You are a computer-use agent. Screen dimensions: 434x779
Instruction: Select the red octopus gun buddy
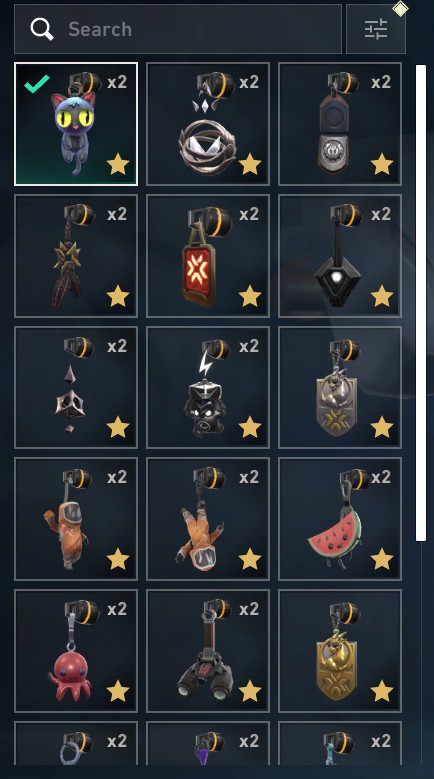[76, 651]
